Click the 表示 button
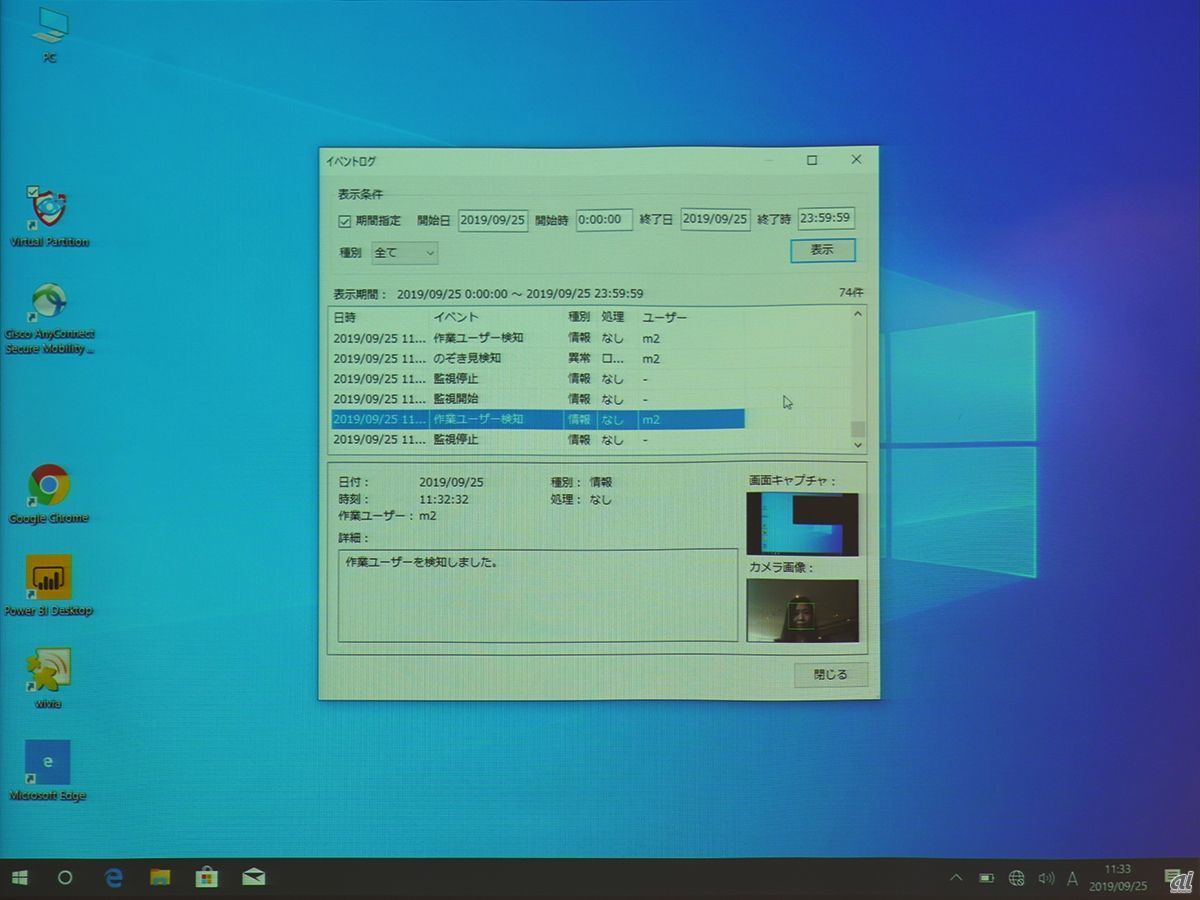The height and width of the screenshot is (900, 1200). [x=822, y=250]
